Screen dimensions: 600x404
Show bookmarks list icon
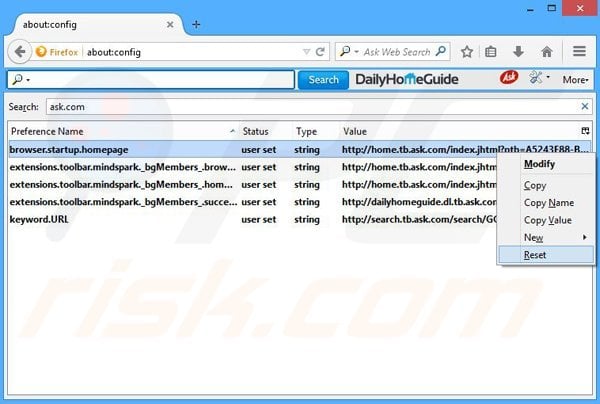coord(491,52)
